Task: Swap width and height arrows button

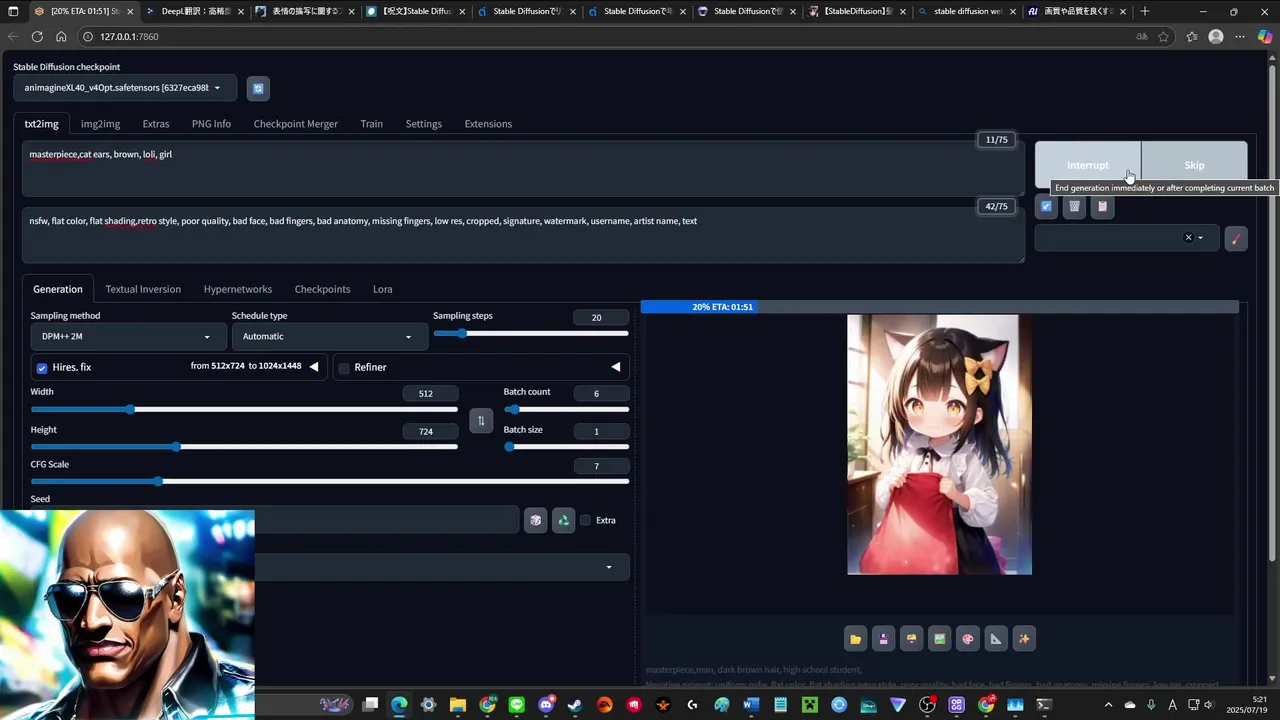Action: point(481,421)
